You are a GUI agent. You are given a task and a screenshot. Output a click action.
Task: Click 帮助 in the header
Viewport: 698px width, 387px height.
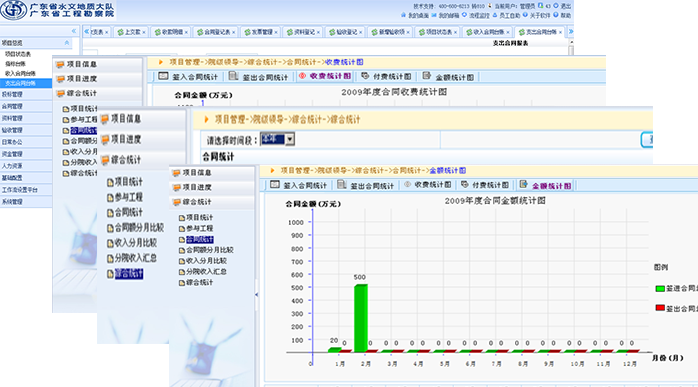pyautogui.click(x=565, y=15)
